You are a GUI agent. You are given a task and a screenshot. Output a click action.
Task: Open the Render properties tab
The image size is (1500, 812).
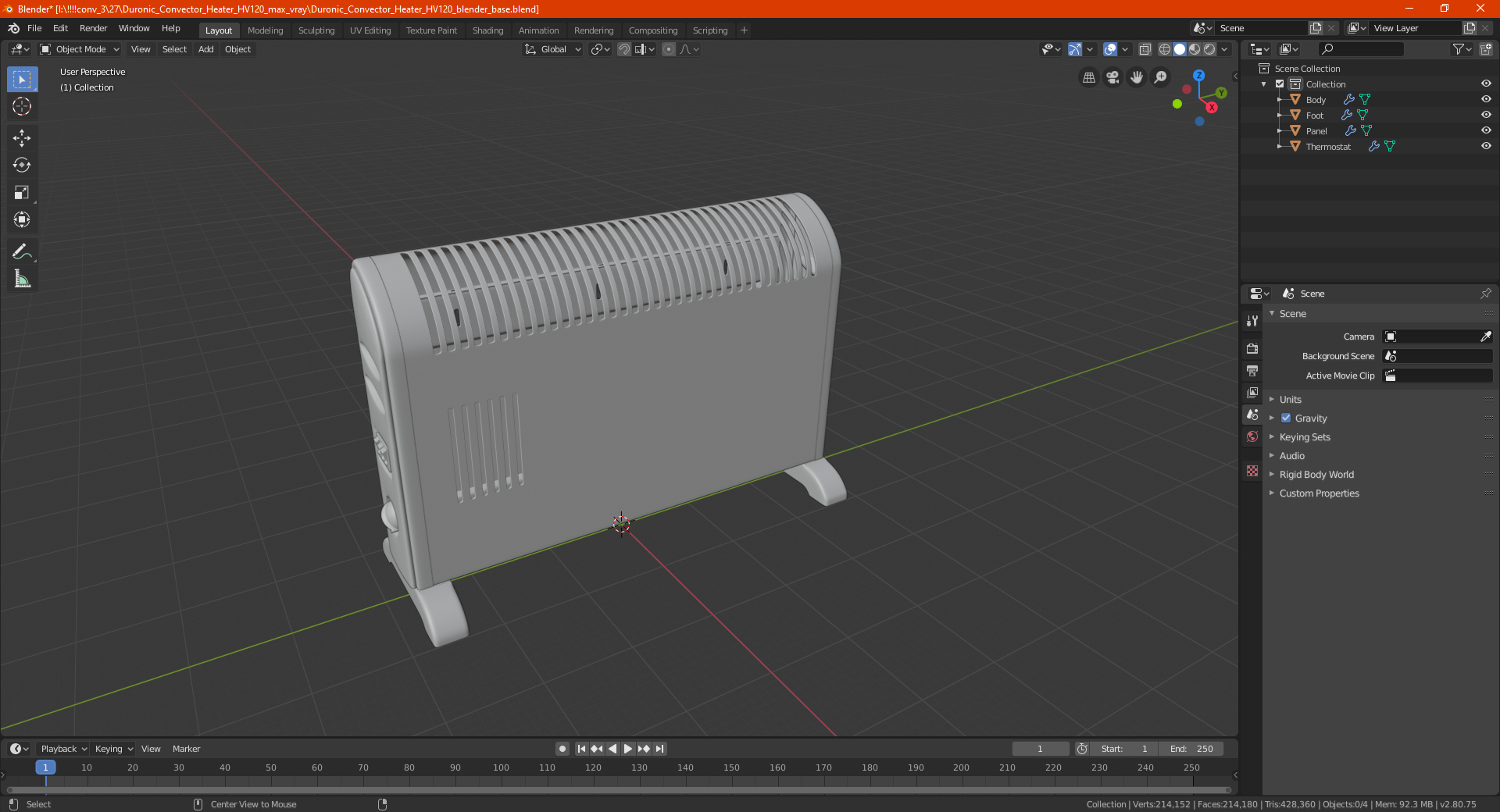click(x=1252, y=348)
